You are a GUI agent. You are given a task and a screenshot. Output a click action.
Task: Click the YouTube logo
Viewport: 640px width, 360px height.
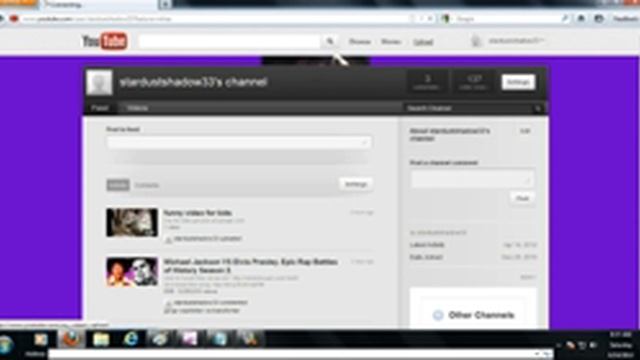tap(105, 41)
